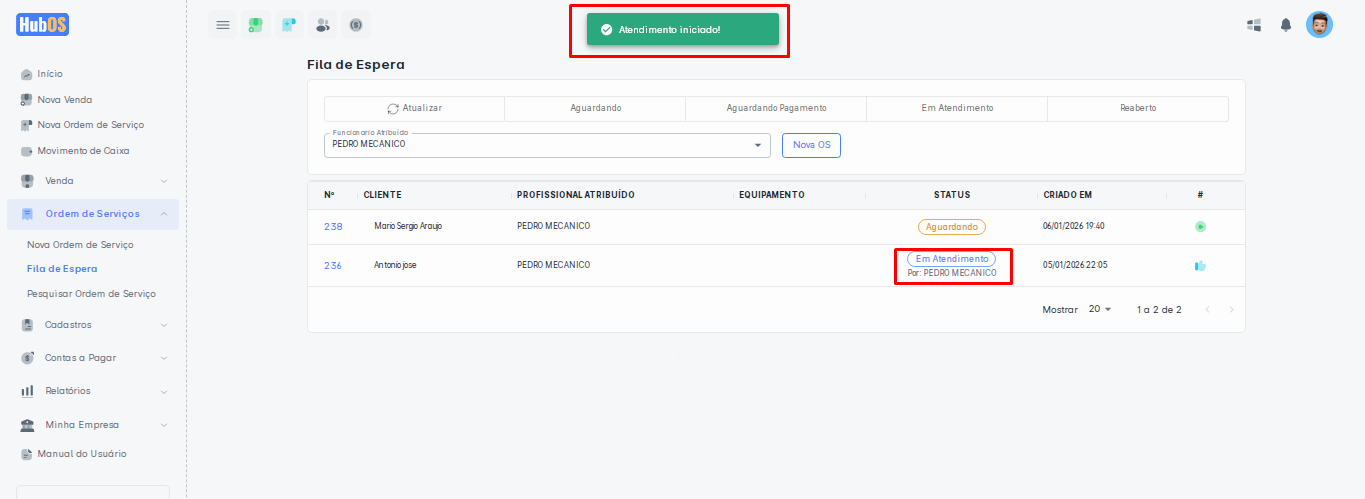Open the customers people icon in toolbar
The image size is (1365, 499).
(322, 25)
